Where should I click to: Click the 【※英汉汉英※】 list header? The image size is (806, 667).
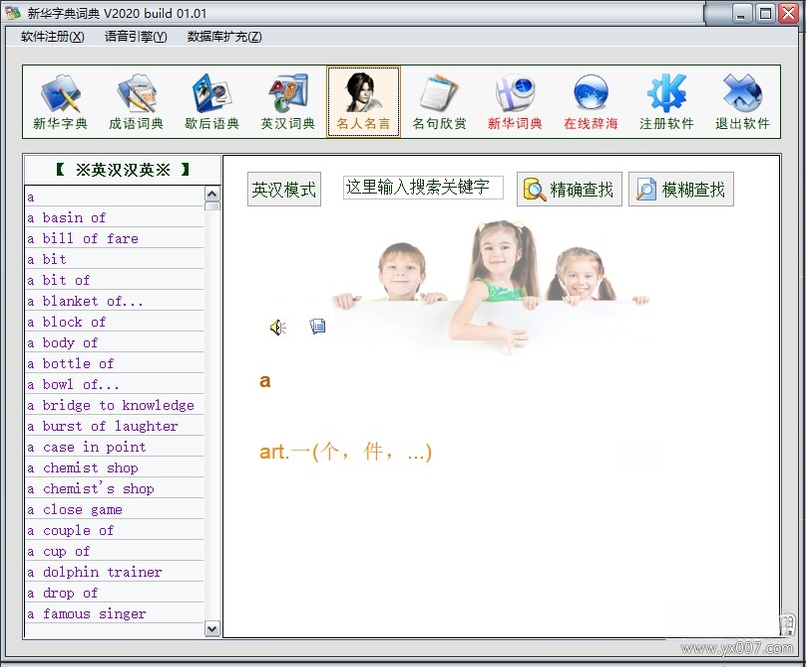pyautogui.click(x=122, y=170)
